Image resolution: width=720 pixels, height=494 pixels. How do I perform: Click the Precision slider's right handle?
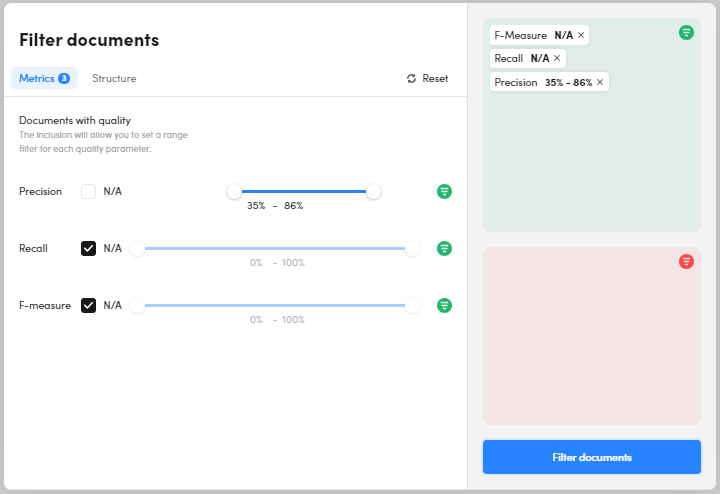(373, 191)
